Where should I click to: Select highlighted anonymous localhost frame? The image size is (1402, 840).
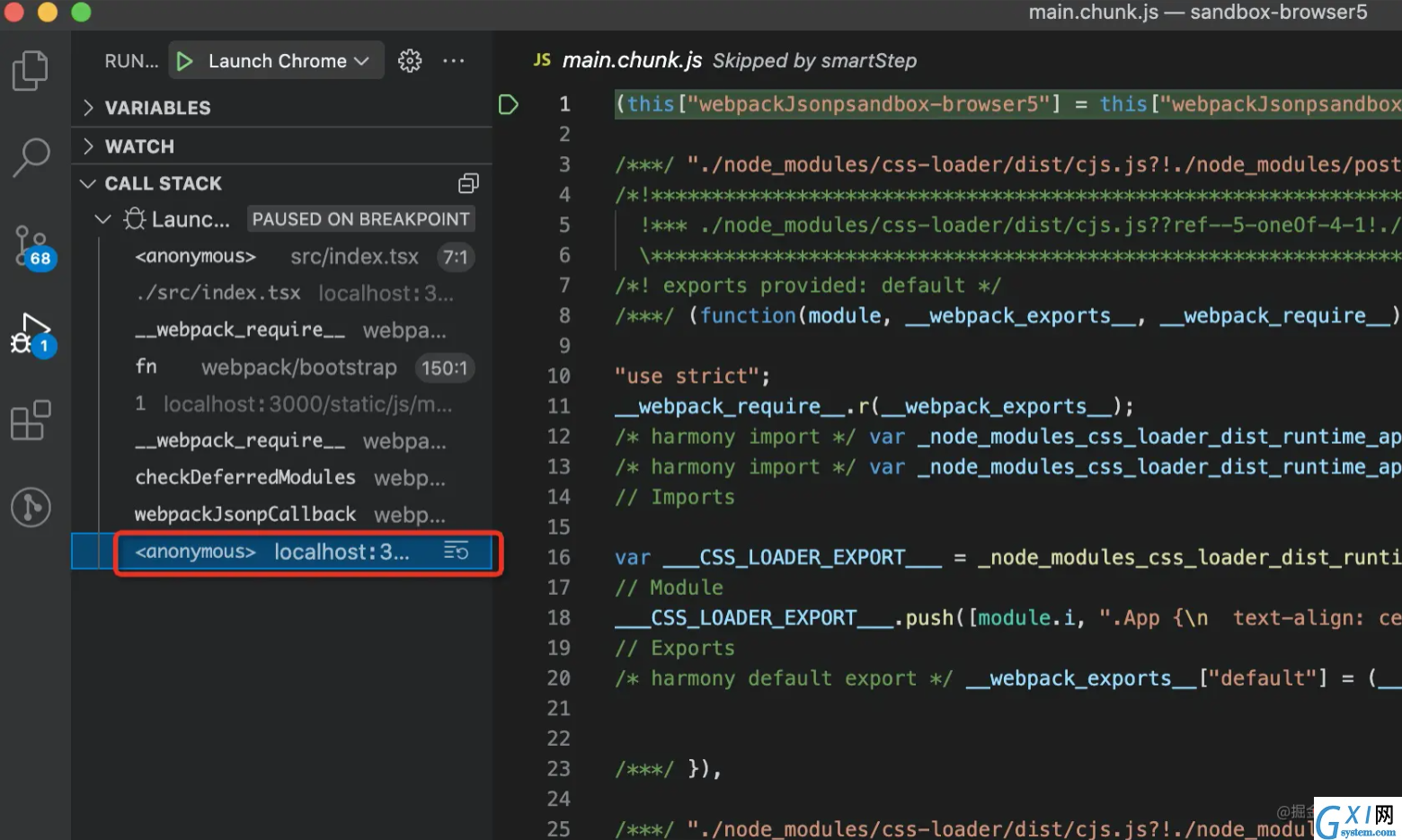[x=281, y=552]
